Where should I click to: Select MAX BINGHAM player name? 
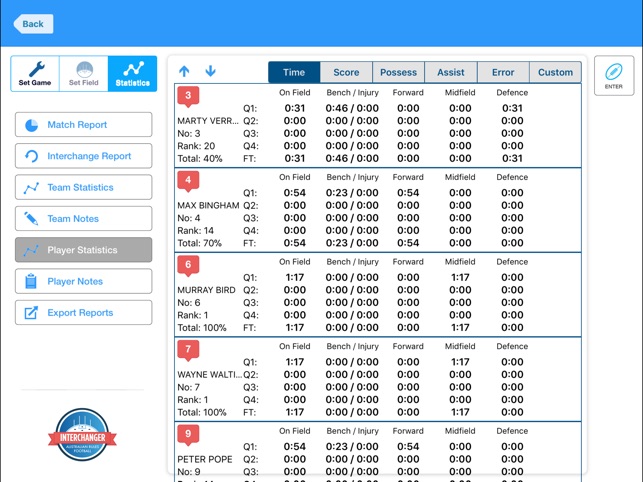208,206
